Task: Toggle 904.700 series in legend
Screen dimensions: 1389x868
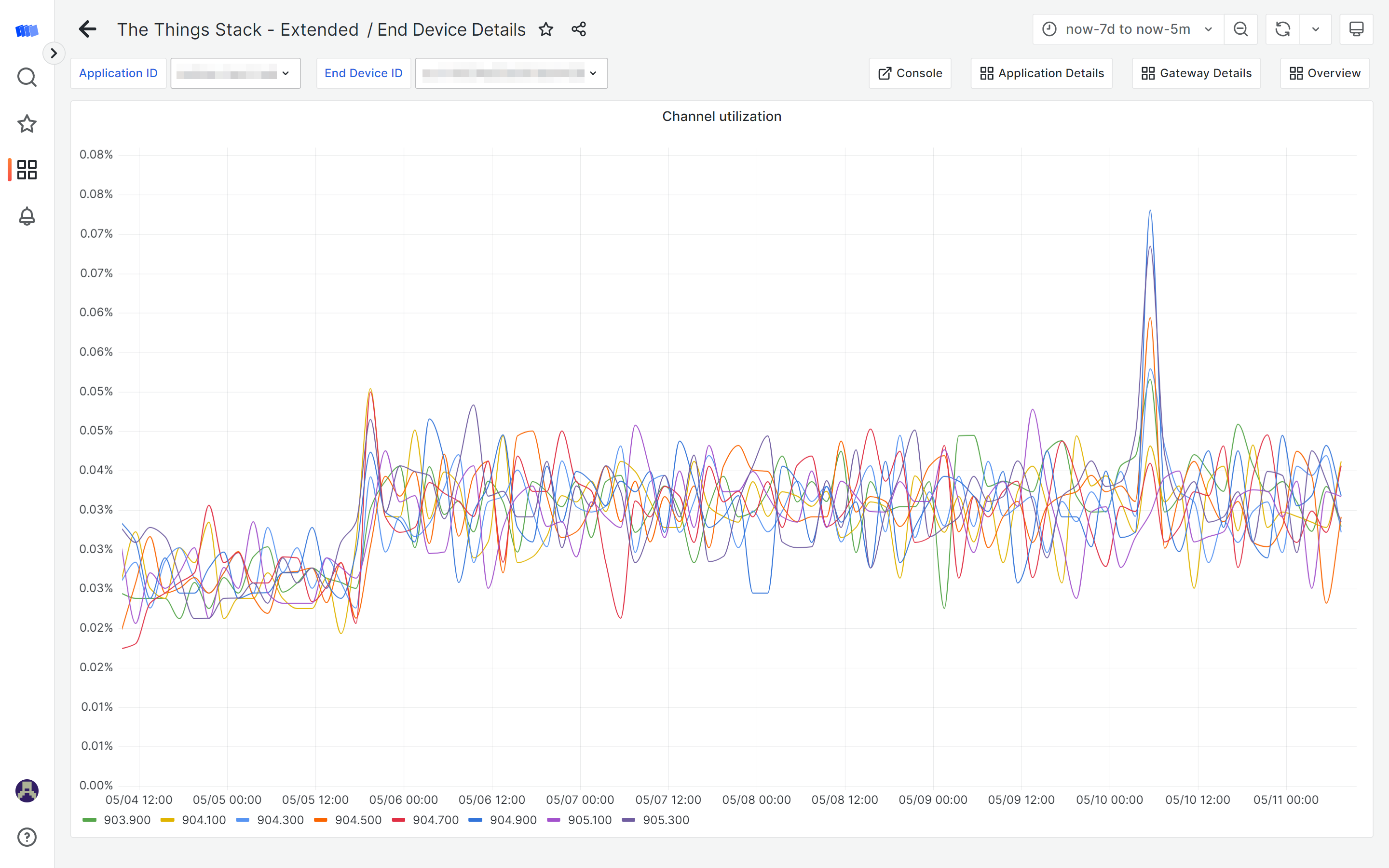Action: [x=435, y=820]
